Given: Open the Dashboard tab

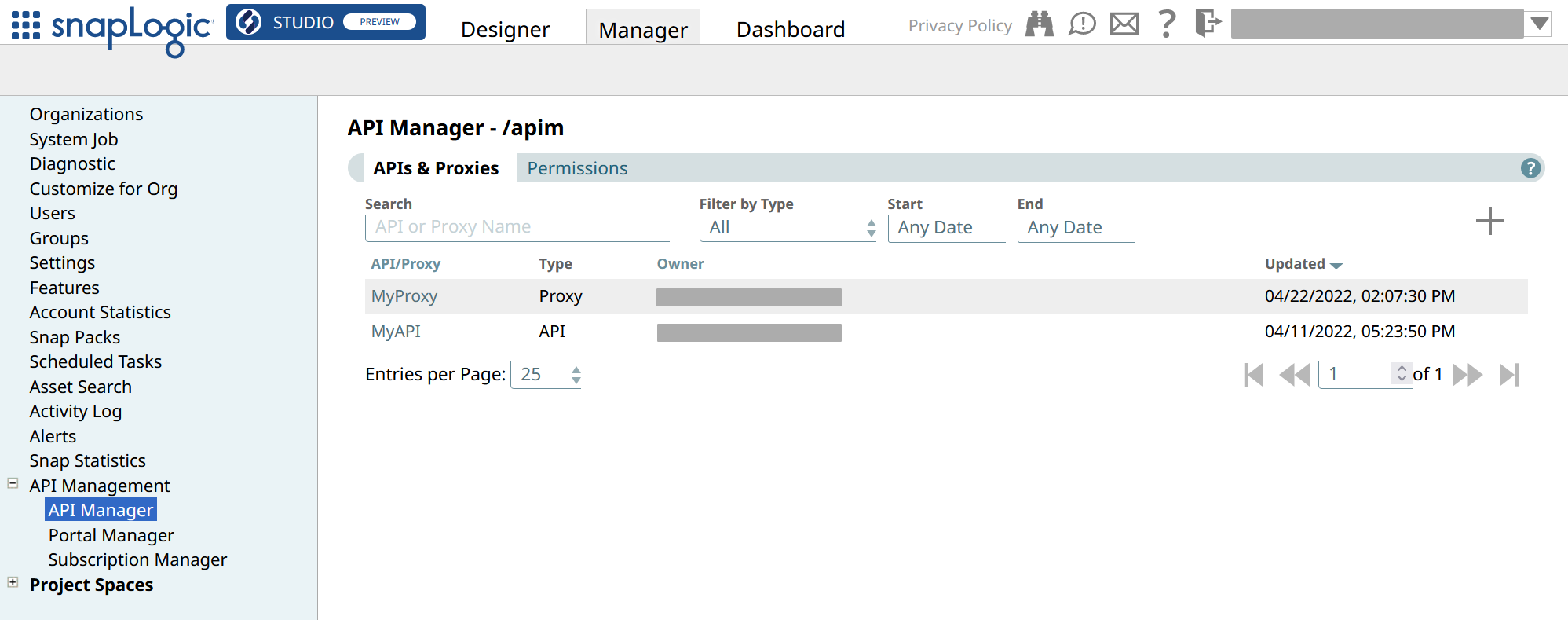Looking at the screenshot, I should [791, 29].
